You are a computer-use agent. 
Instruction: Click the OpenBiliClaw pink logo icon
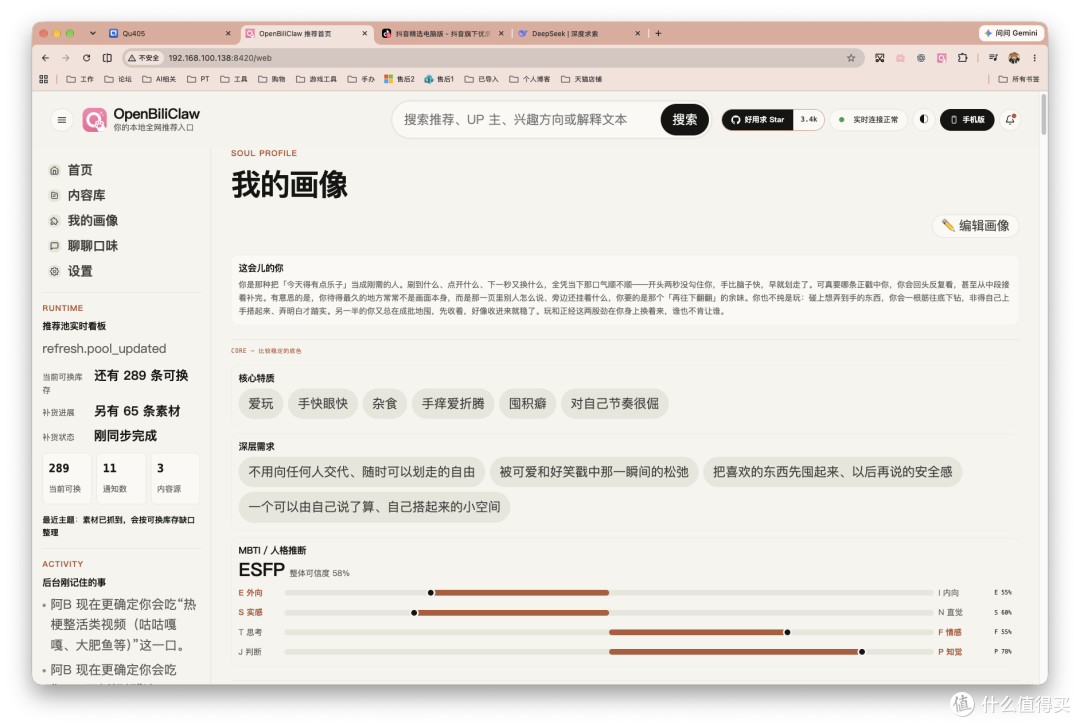click(94, 120)
